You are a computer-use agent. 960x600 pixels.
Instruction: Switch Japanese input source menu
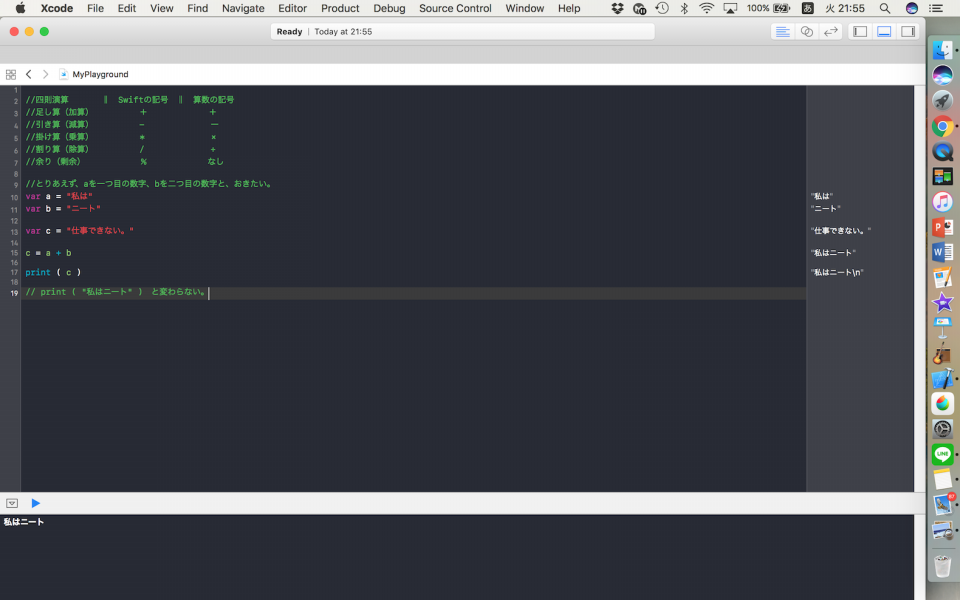point(808,8)
